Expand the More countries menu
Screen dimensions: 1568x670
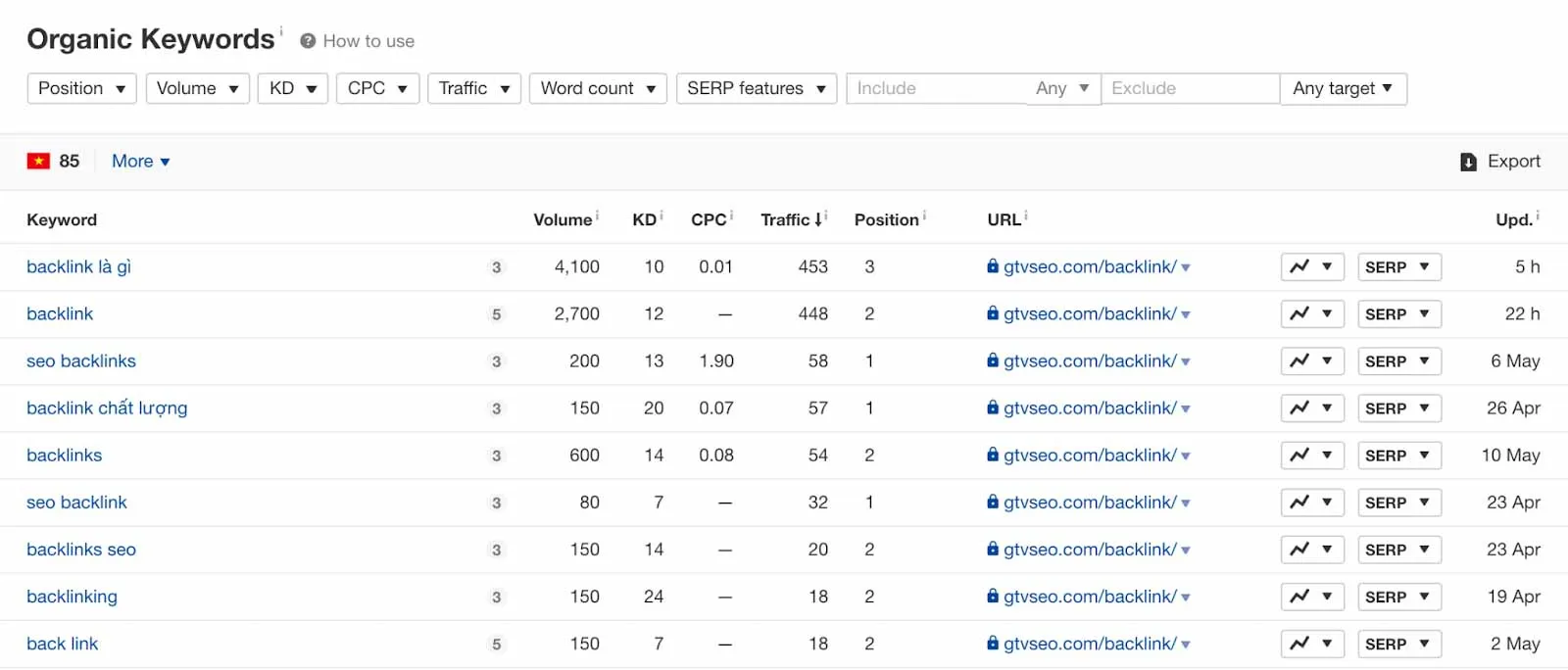140,162
